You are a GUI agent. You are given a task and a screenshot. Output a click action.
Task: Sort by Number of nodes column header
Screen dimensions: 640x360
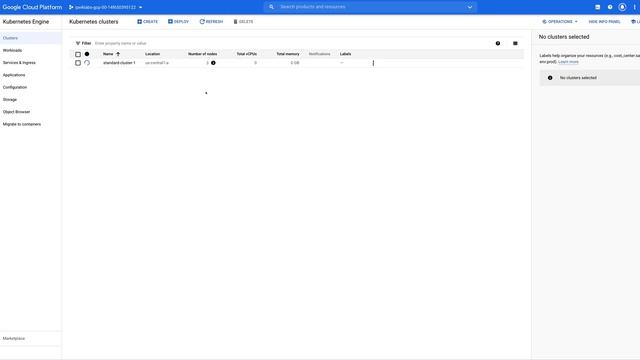point(202,54)
